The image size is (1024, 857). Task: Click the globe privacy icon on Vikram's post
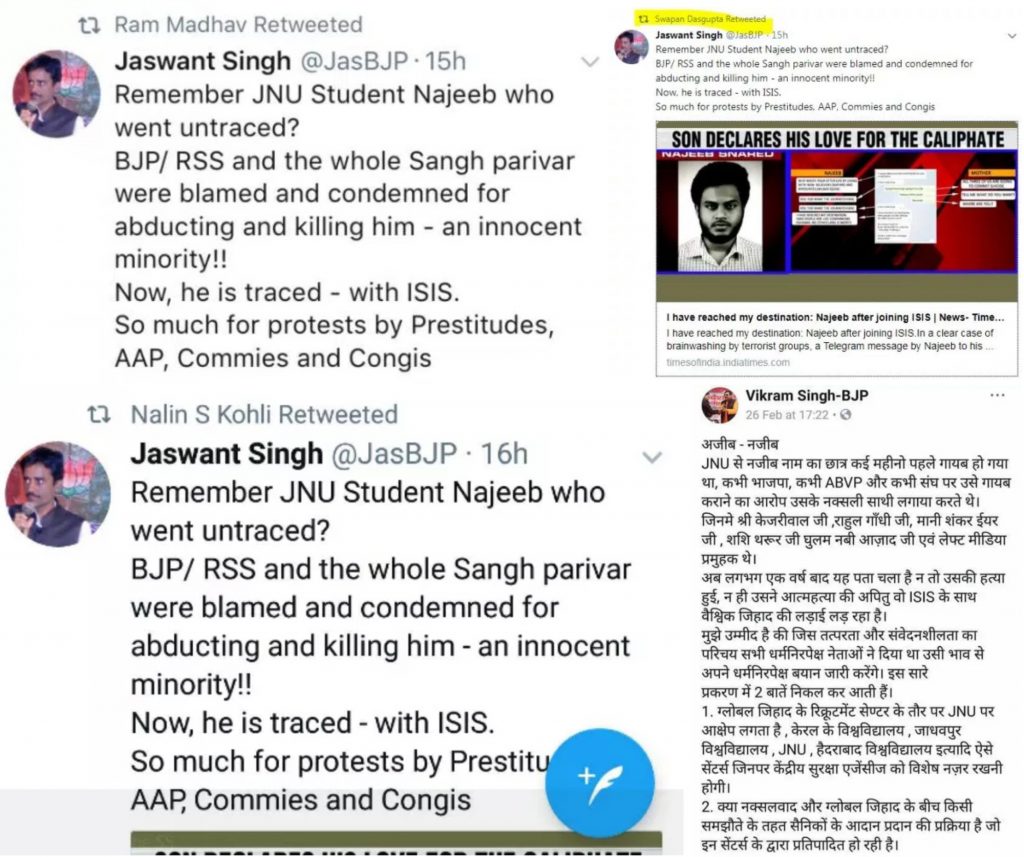(x=846, y=415)
